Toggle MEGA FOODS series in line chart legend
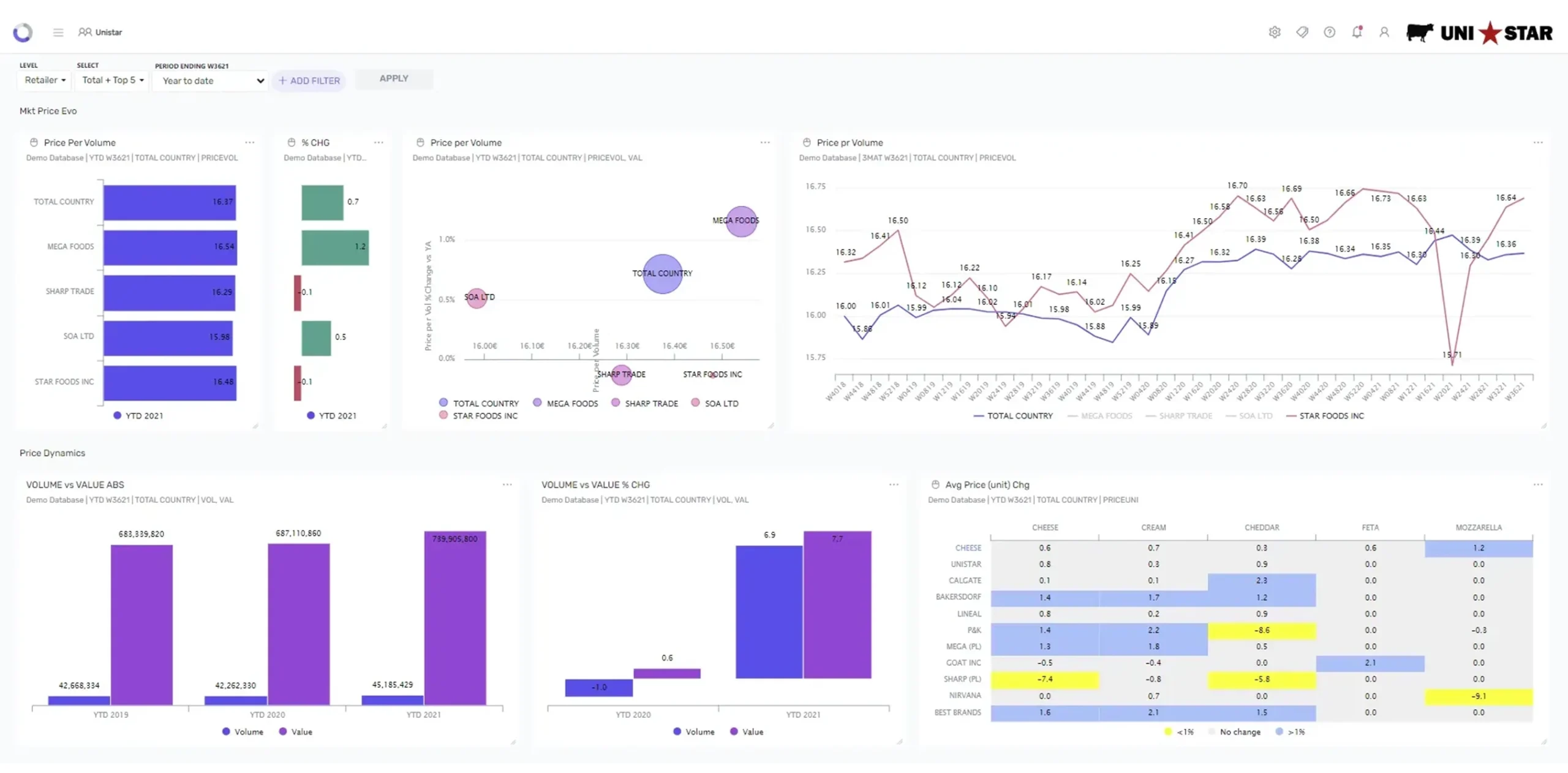Screen dimensions: 1568x773 coord(1100,416)
